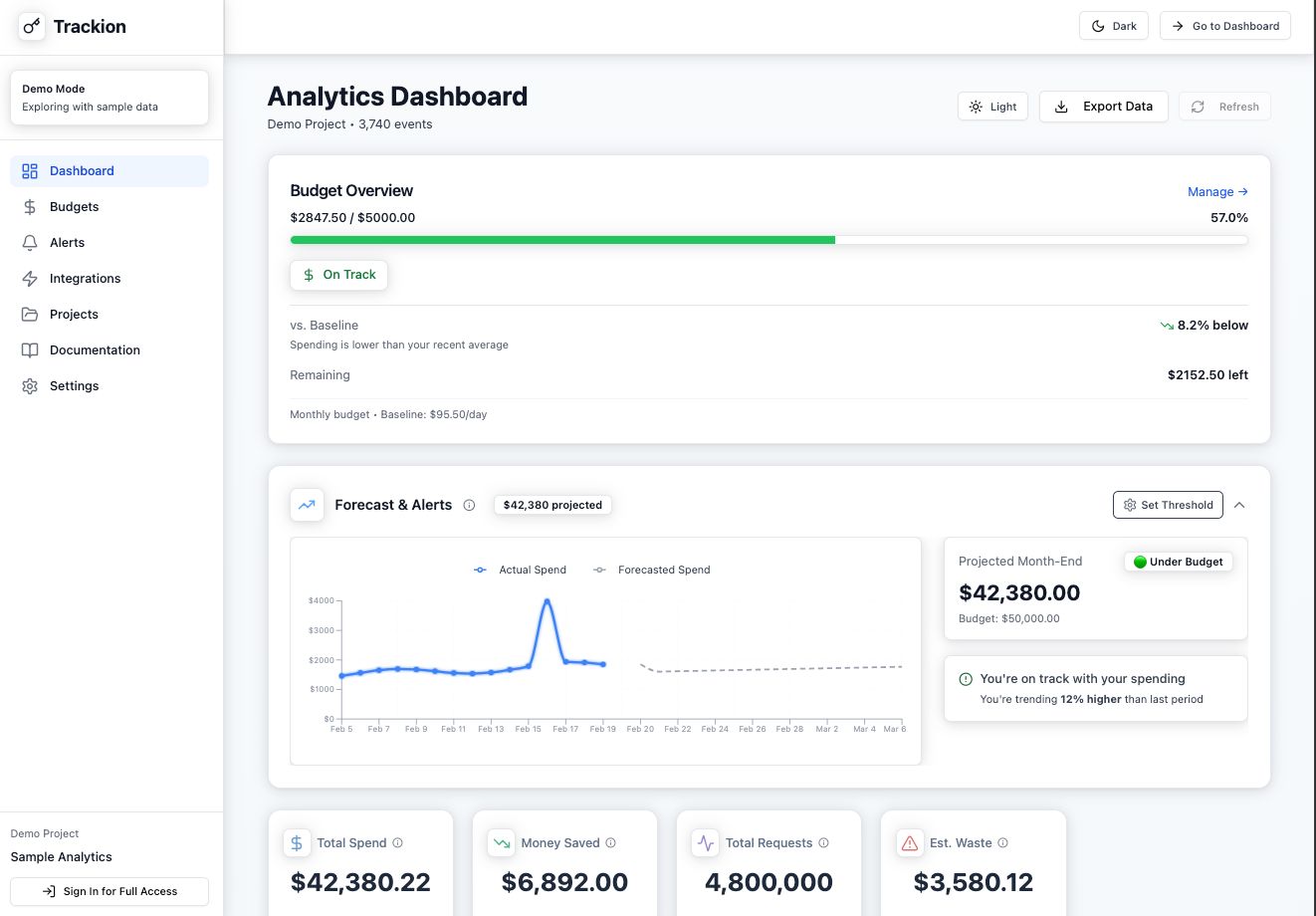Go to the Budgets section
The height and width of the screenshot is (916, 1316).
click(x=74, y=206)
